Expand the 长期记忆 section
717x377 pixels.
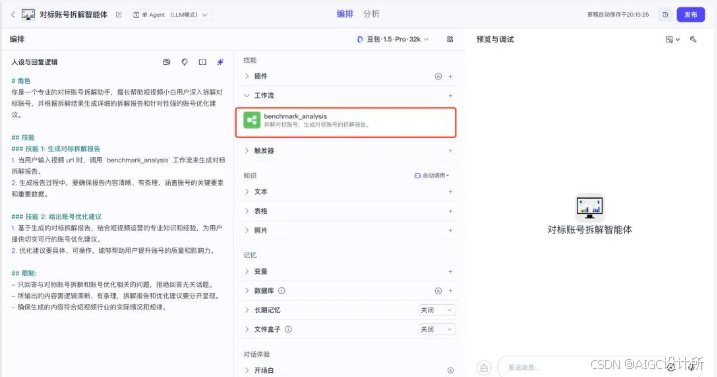[247, 310]
